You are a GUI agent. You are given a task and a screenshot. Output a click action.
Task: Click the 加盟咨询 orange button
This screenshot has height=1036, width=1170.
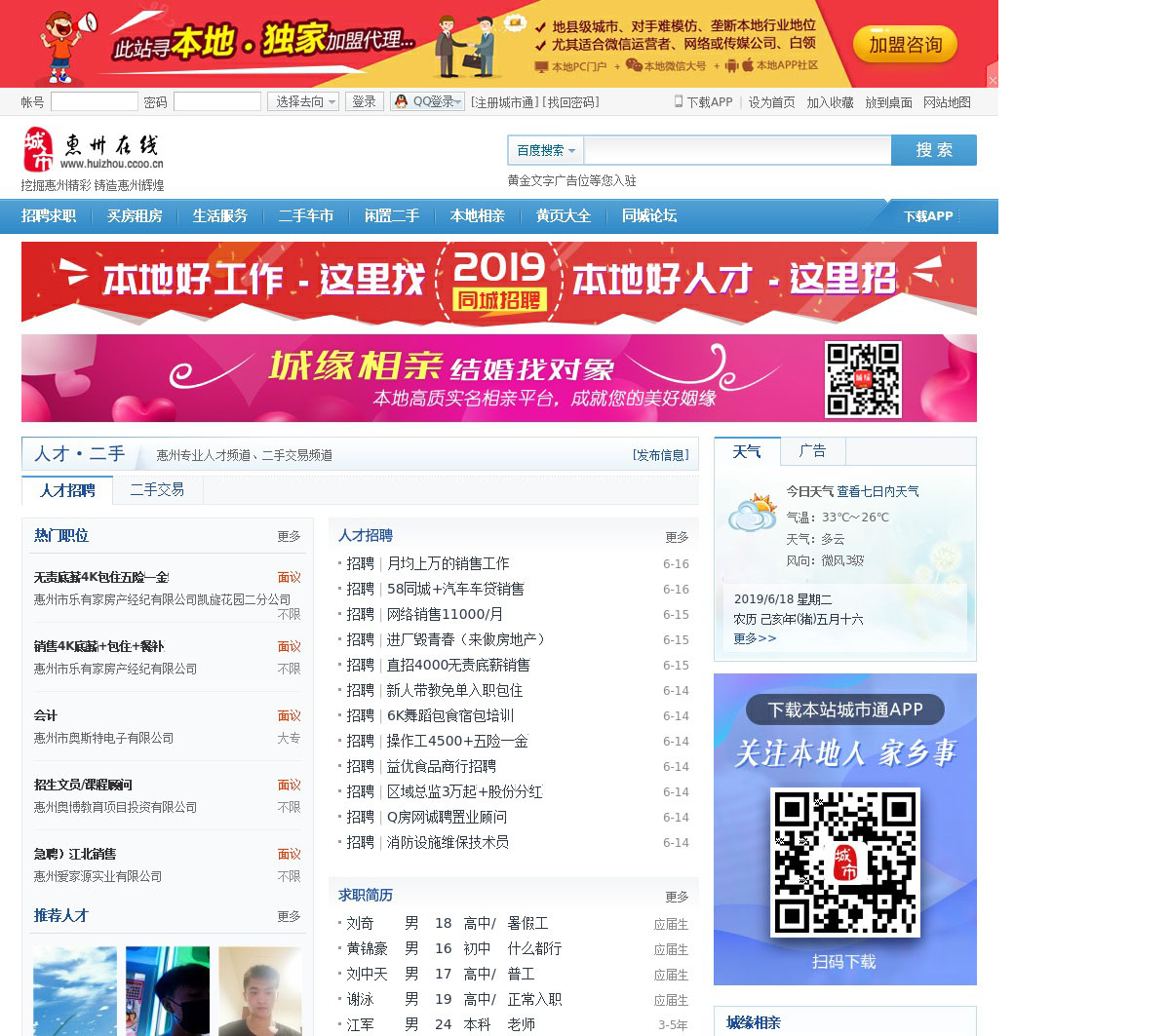[x=905, y=45]
